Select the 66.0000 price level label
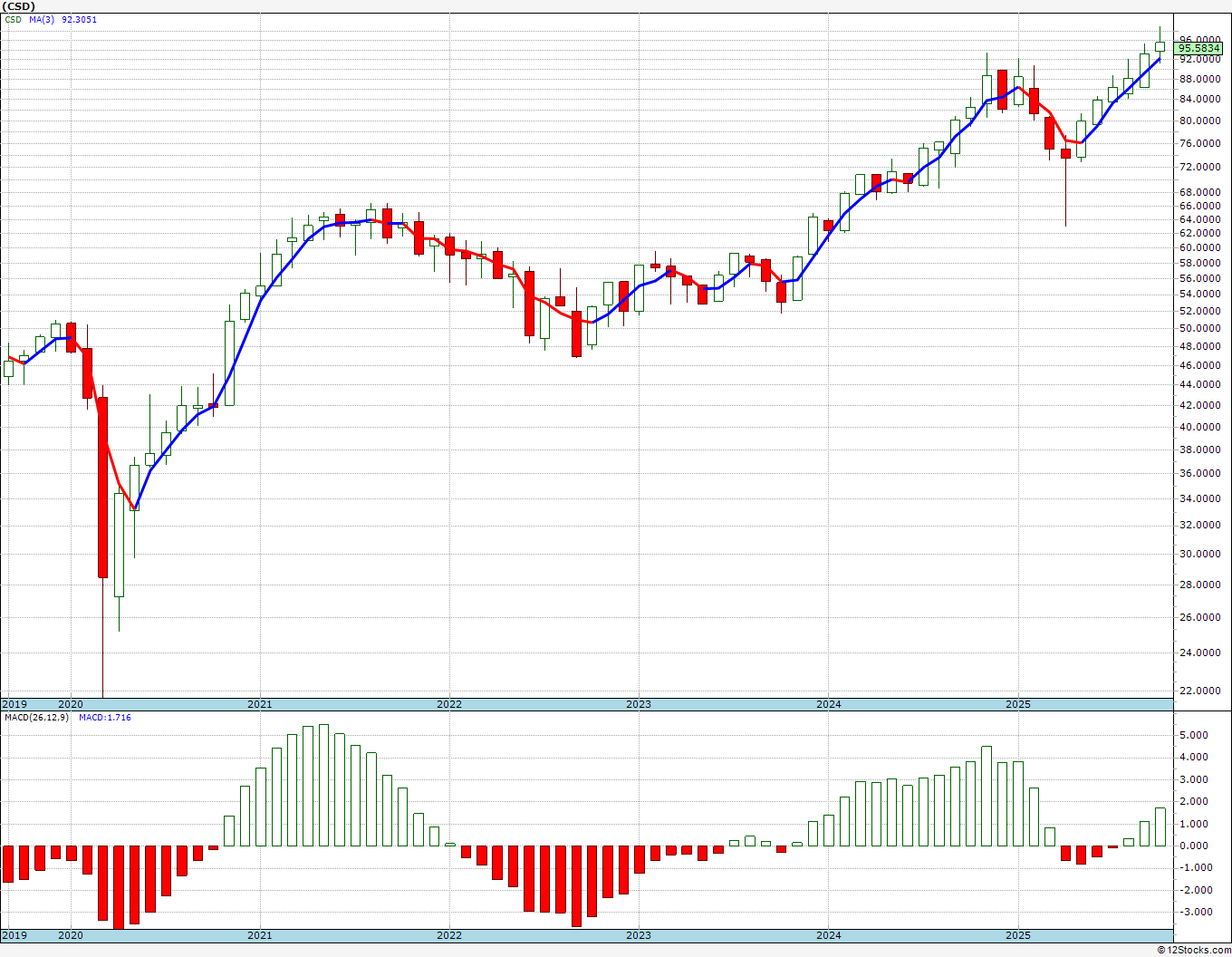Viewport: 1232px width, 957px height. click(1201, 206)
